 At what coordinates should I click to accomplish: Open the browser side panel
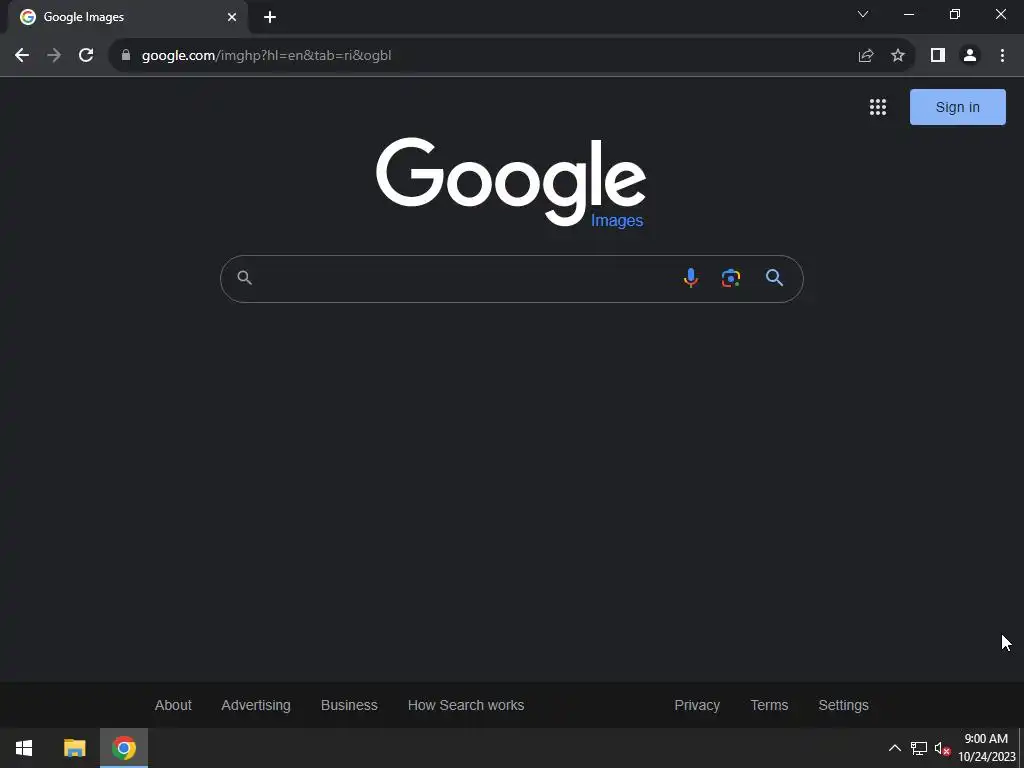click(938, 56)
